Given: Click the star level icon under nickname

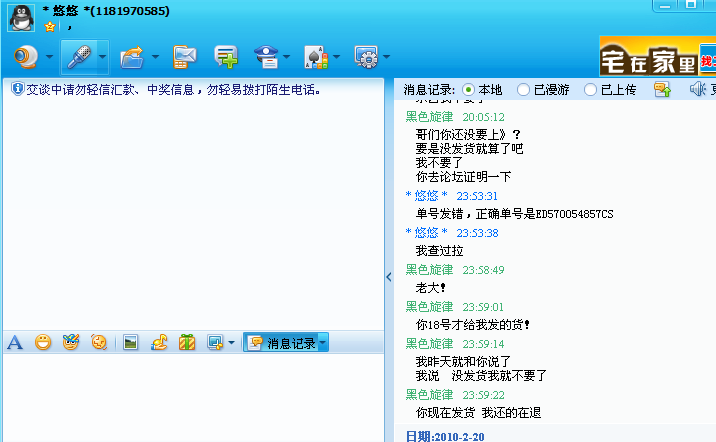Looking at the screenshot, I should tap(50, 26).
